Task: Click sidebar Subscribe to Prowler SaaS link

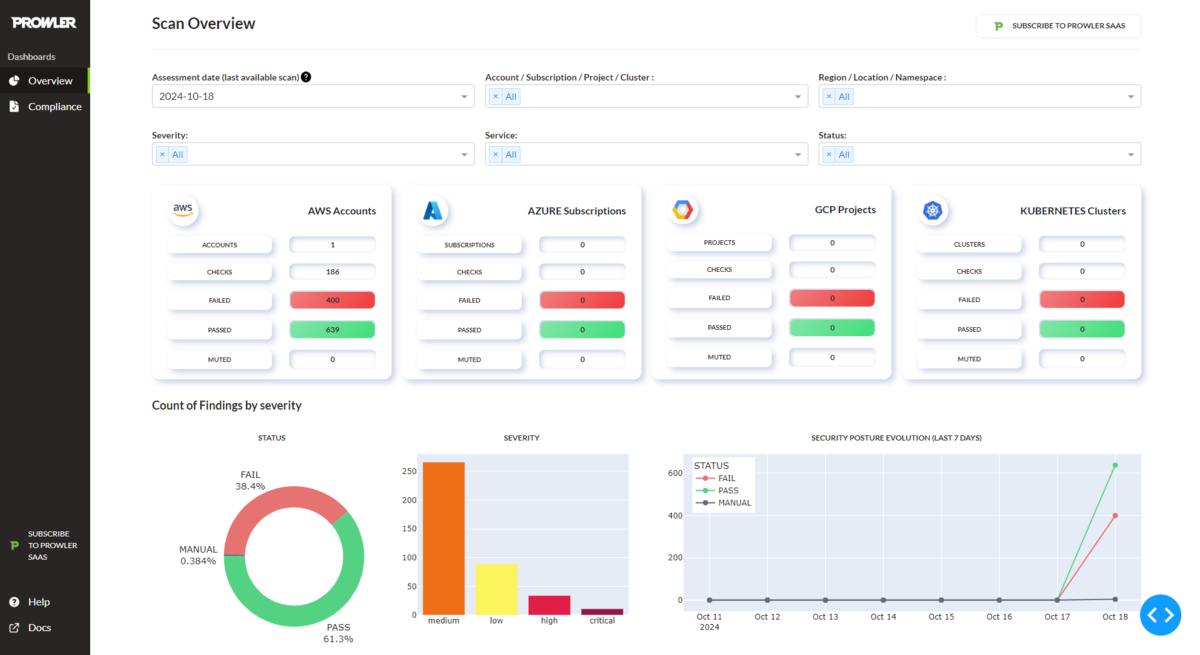Action: click(52, 545)
